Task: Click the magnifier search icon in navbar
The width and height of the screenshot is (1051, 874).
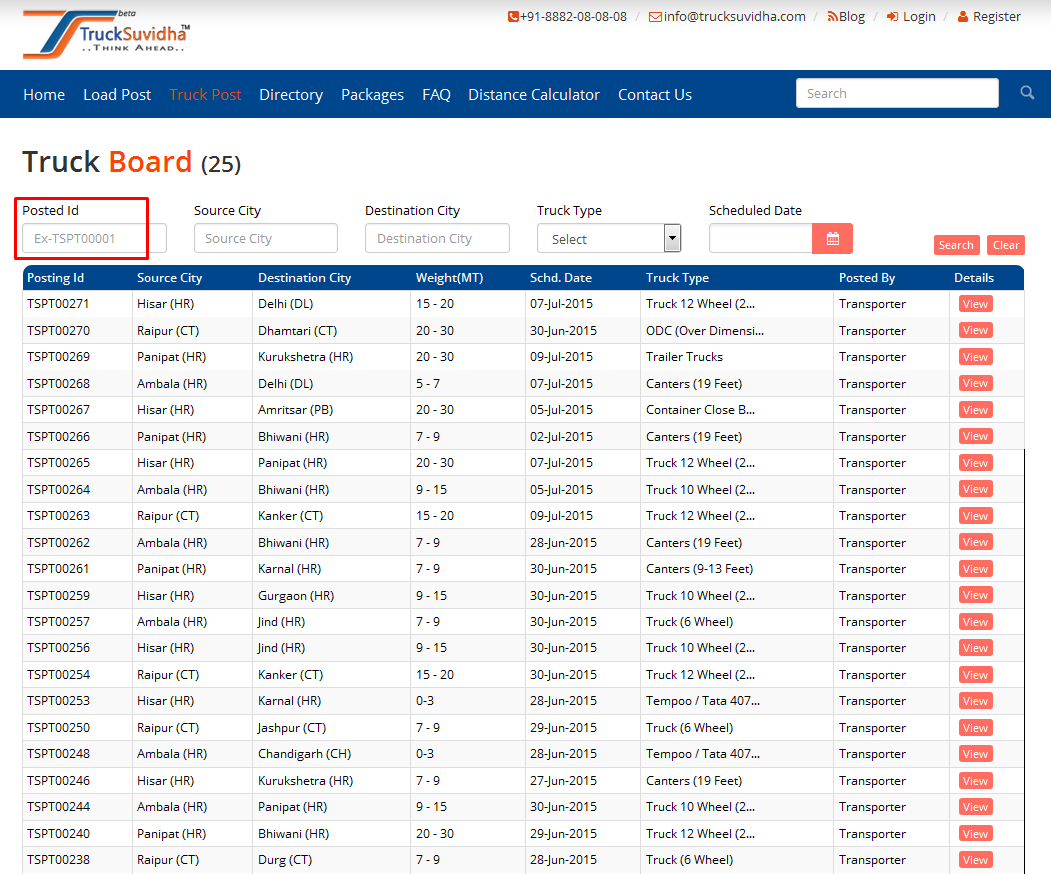Action: [1027, 93]
